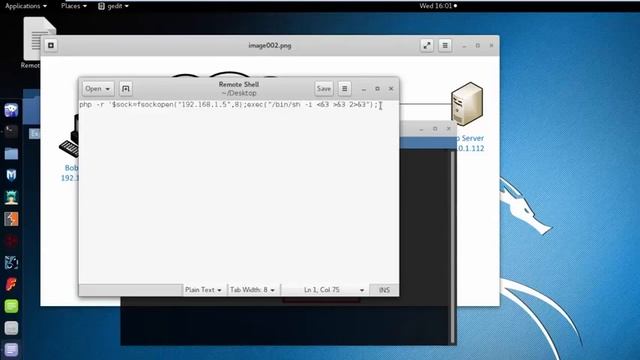The width and height of the screenshot is (640, 360).
Task: Open the Terminal from the dock
Action: [x=11, y=131]
